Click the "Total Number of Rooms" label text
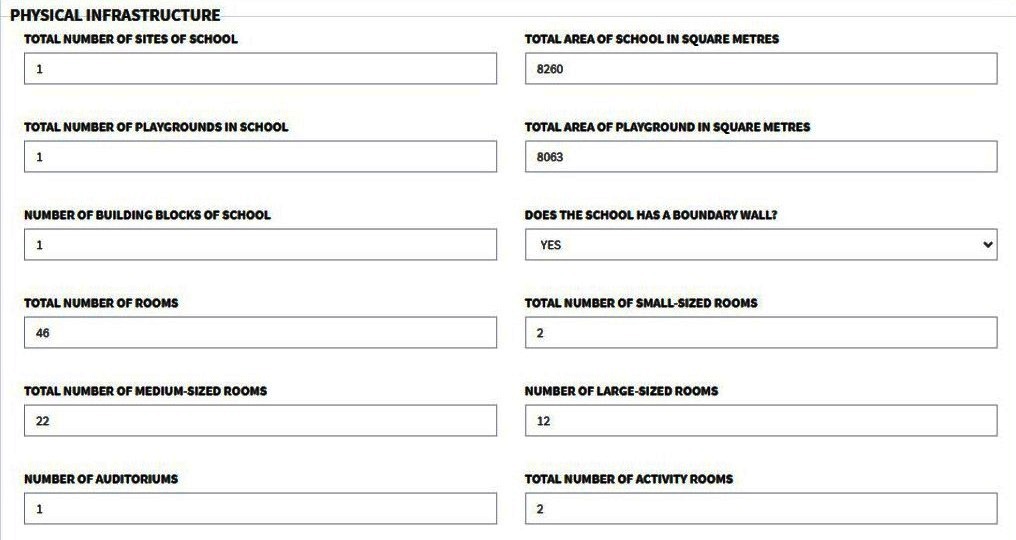This screenshot has height=540, width=1016. point(101,303)
